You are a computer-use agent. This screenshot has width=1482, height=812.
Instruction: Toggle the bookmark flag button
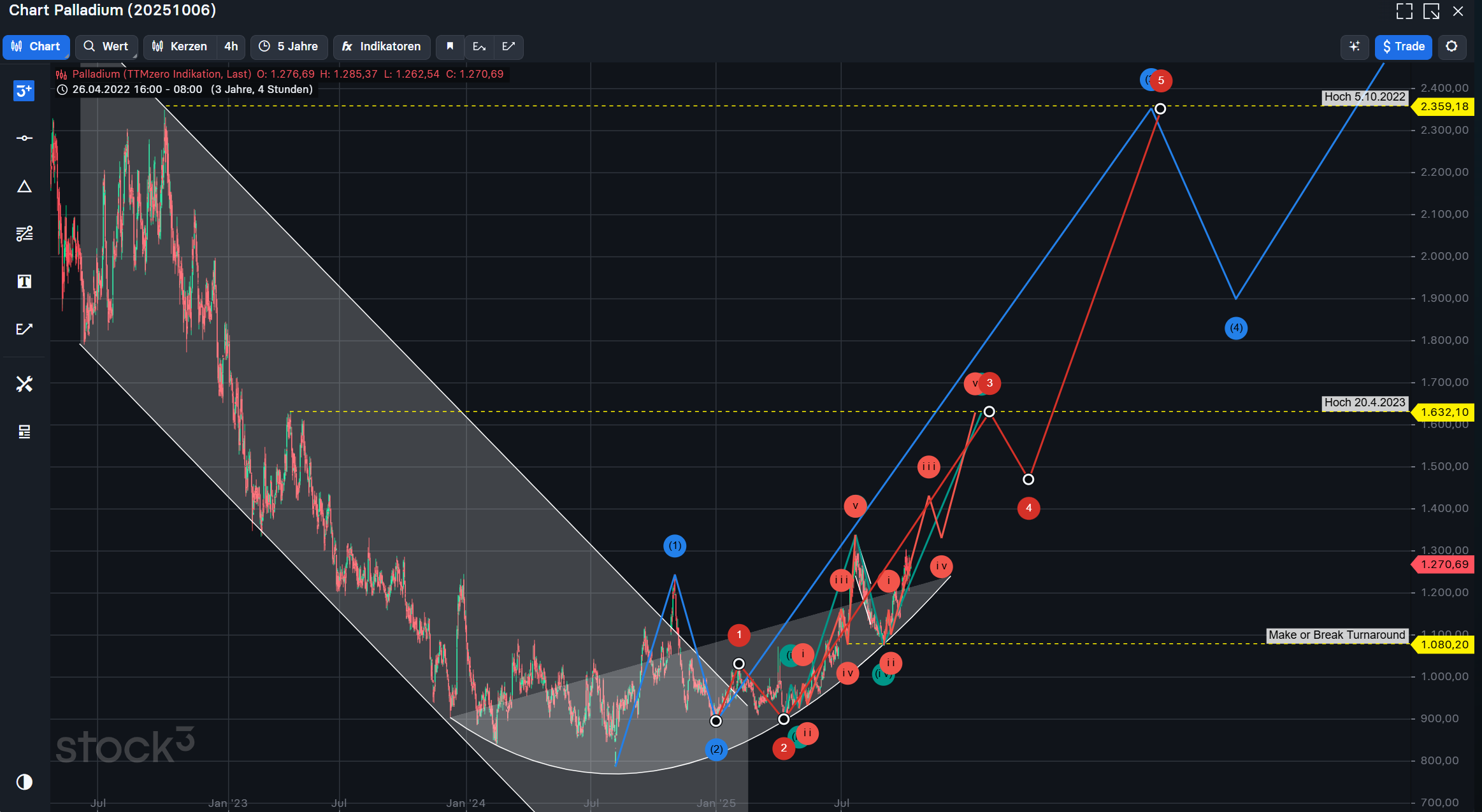450,46
